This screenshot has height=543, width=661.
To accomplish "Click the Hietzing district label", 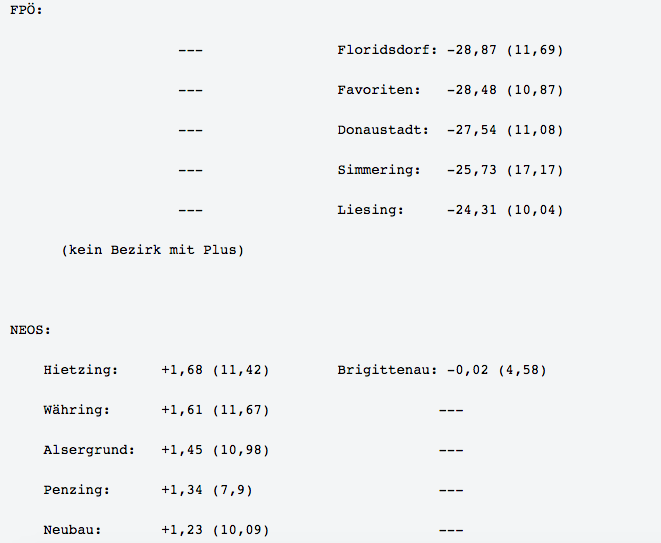I will point(81,370).
